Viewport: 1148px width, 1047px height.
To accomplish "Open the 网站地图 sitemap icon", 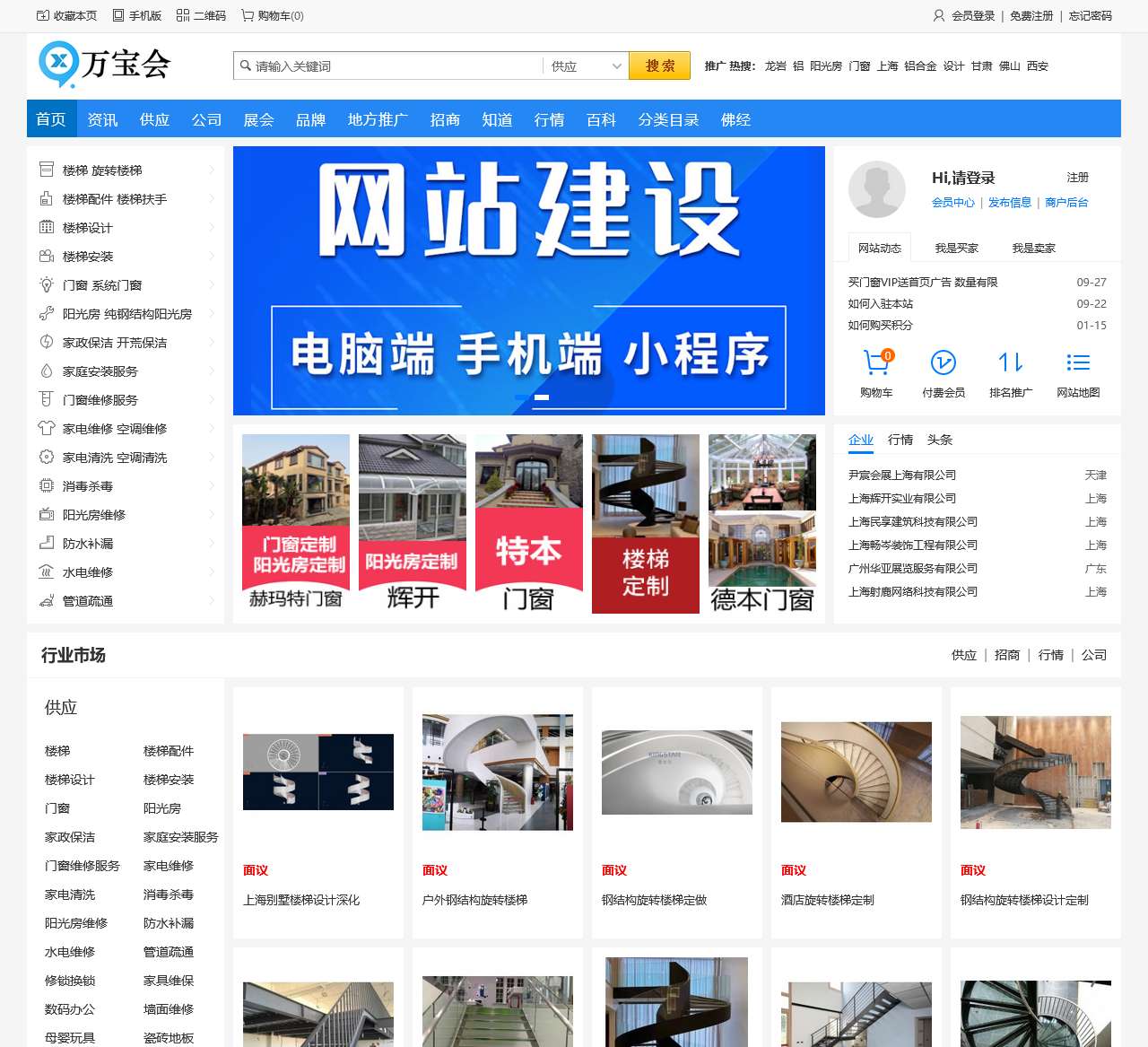I will (1077, 362).
